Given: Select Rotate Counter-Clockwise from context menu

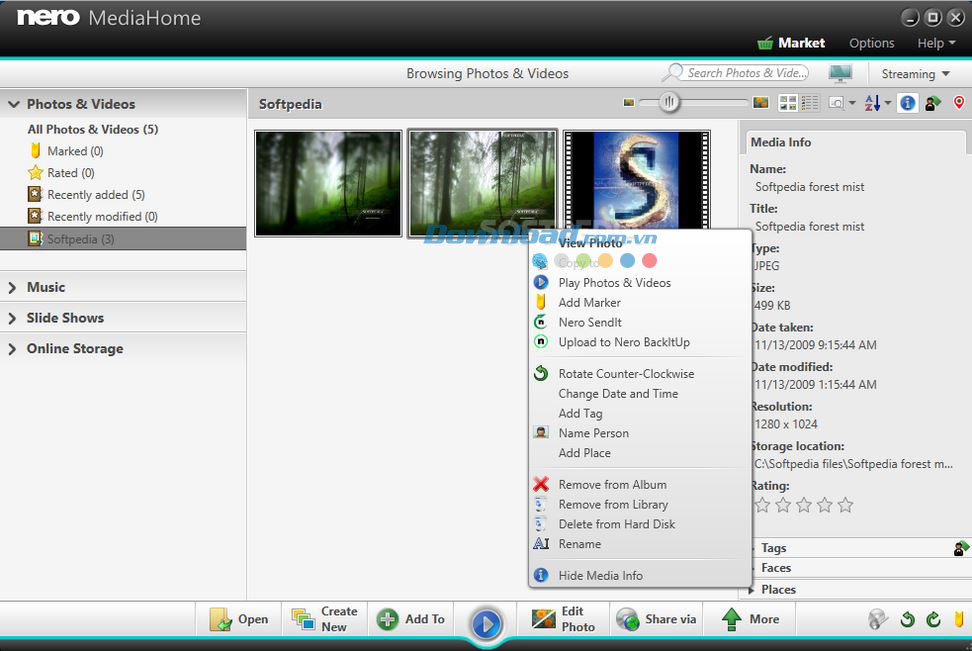Looking at the screenshot, I should click(x=625, y=374).
